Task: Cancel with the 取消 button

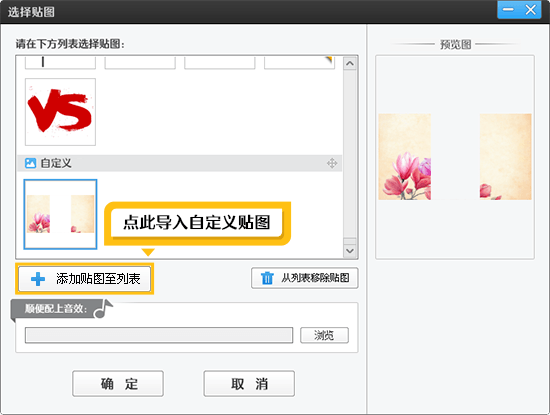Action: [249, 383]
